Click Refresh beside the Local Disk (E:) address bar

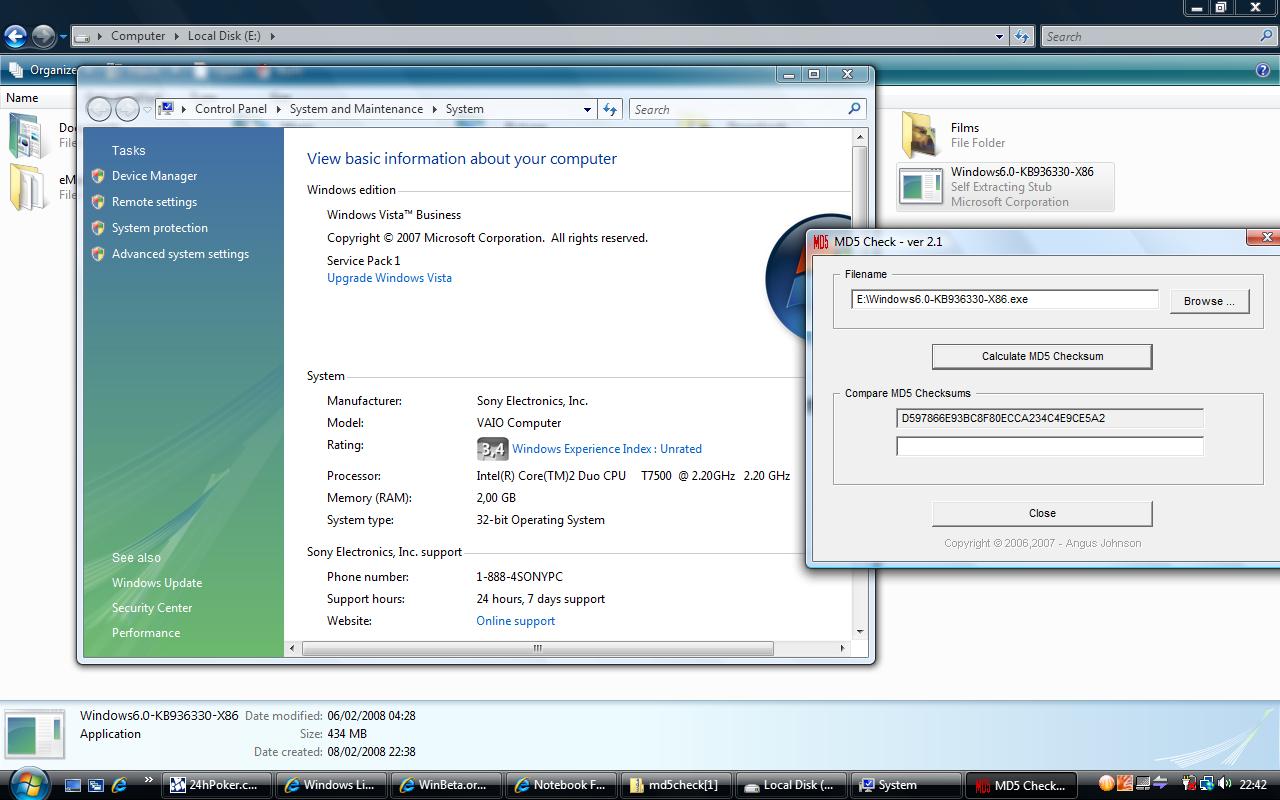pos(1021,36)
